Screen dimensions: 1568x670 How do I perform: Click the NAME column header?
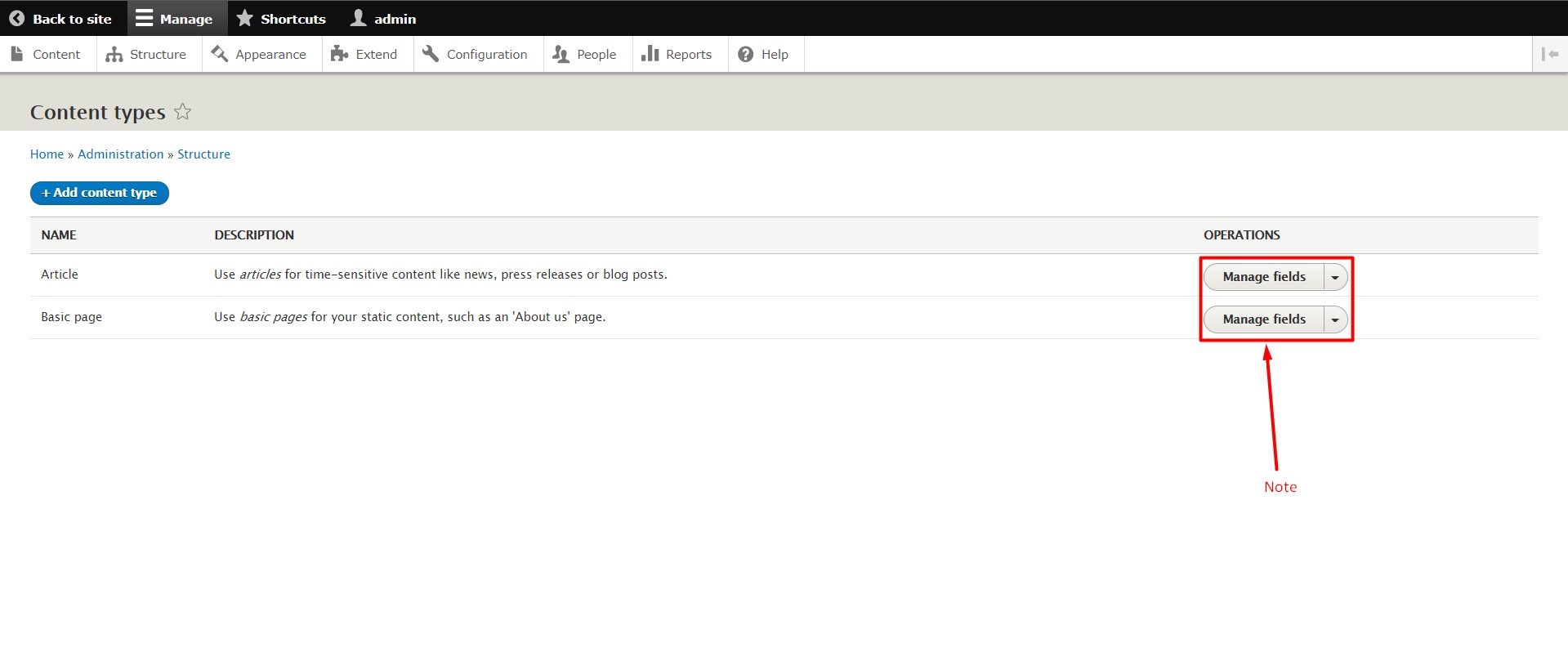click(x=59, y=235)
